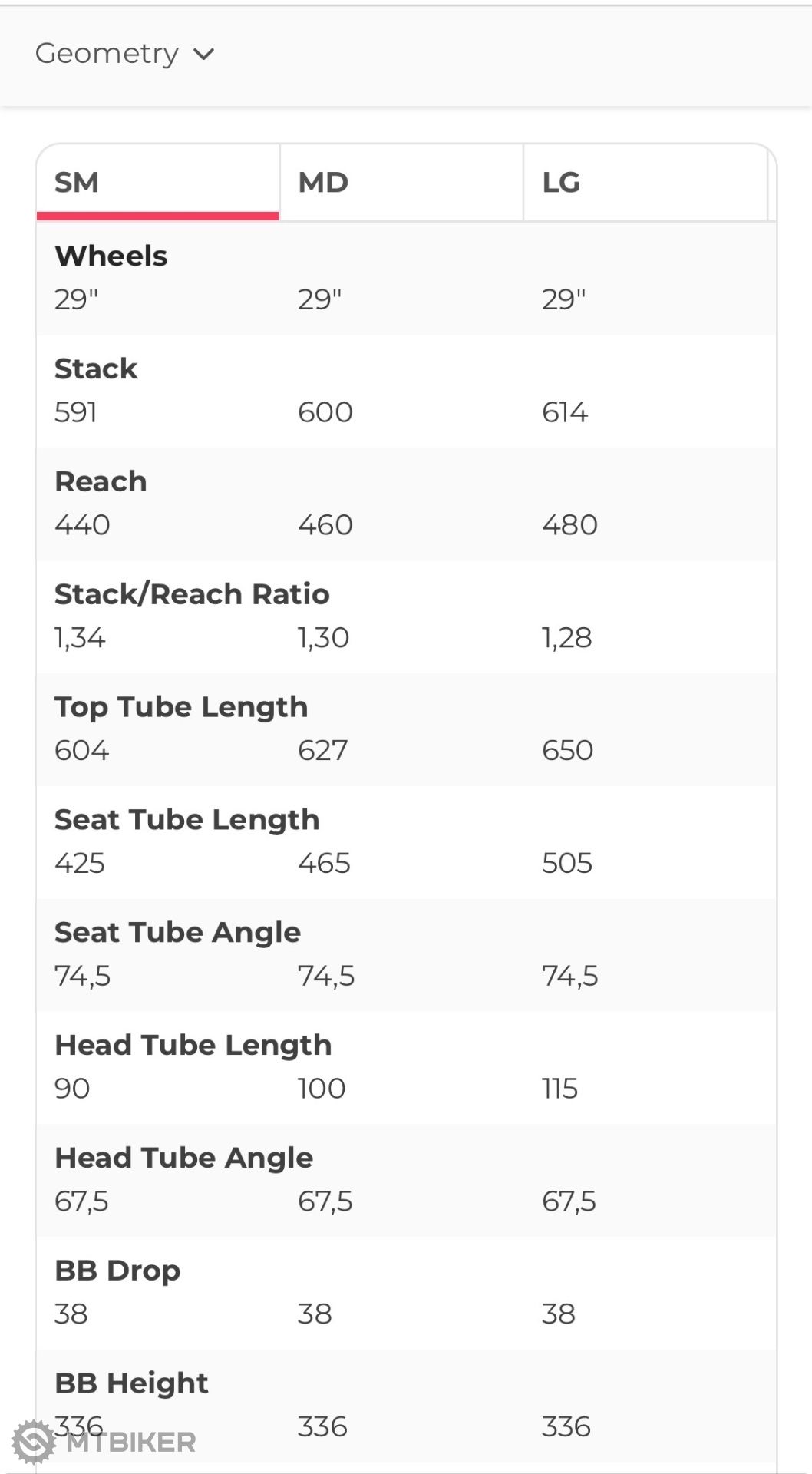Click the Stack/Reach Ratio label
Image resolution: width=812 pixels, height=1474 pixels.
click(192, 594)
